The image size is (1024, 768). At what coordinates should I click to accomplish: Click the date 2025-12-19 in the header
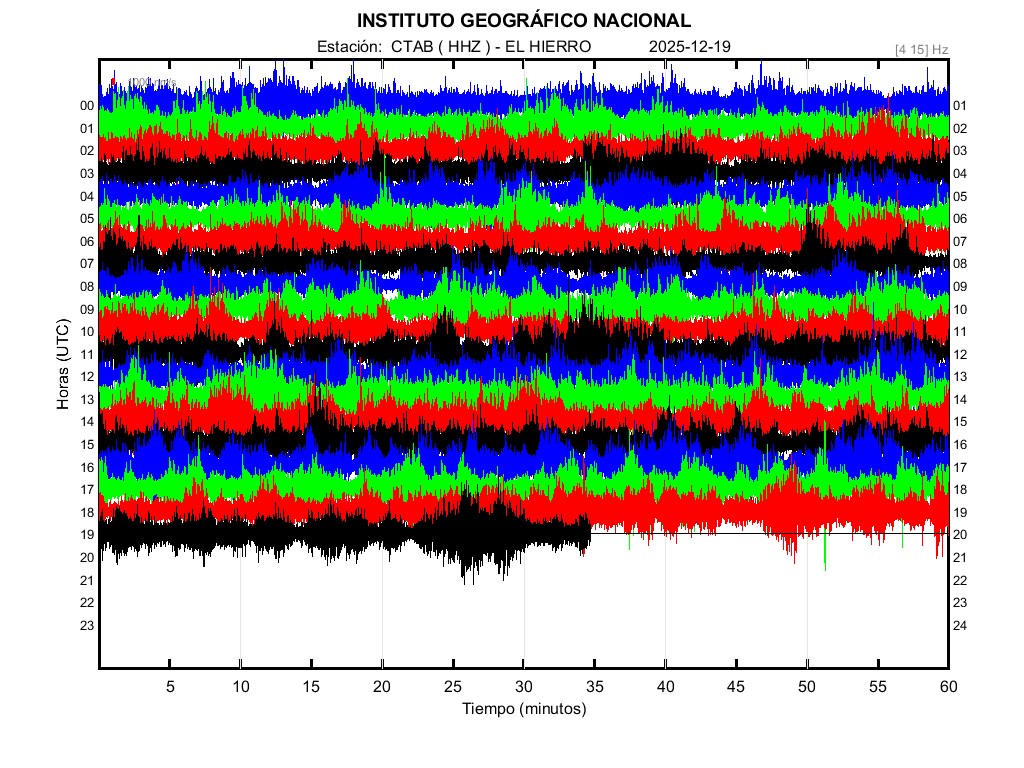[x=690, y=47]
